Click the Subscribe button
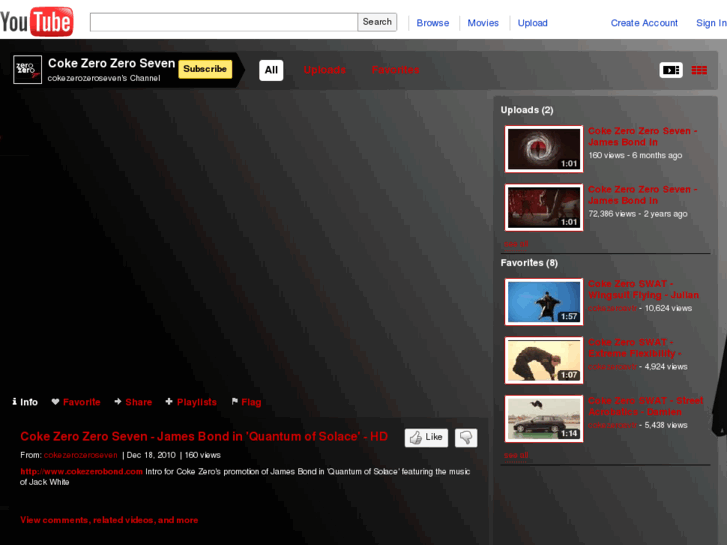Image resolution: width=727 pixels, height=545 pixels. coord(205,69)
